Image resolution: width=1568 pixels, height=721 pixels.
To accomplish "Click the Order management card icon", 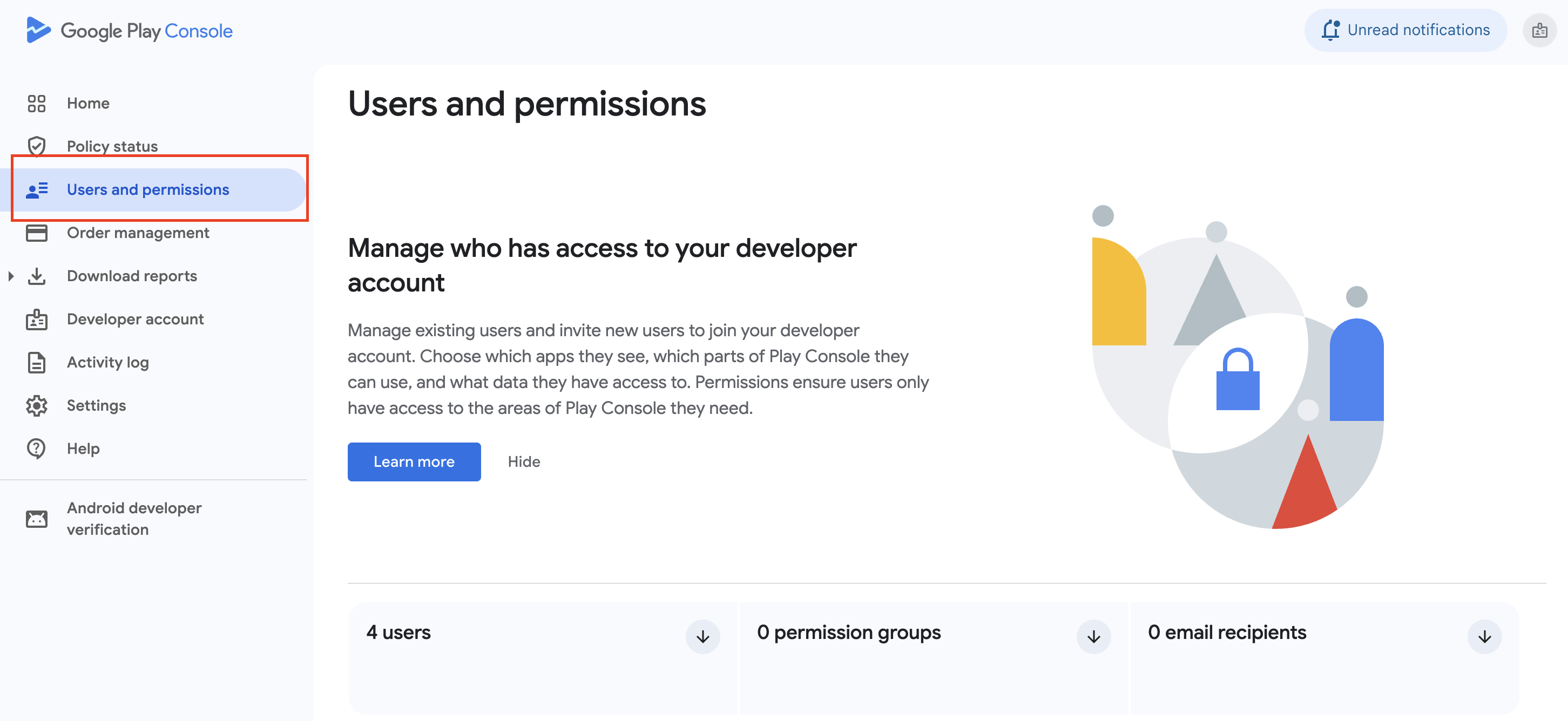I will 37,233.
